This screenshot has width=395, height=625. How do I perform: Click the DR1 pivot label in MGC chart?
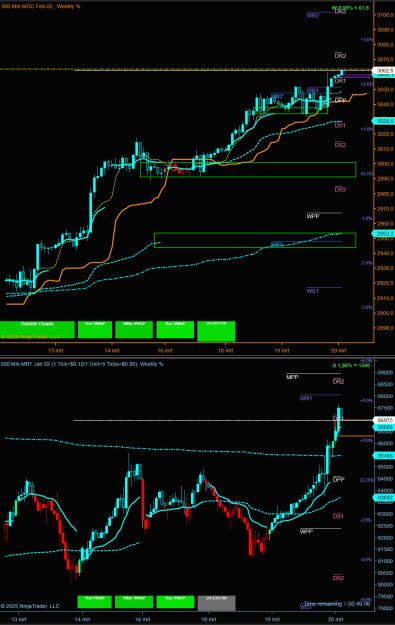click(340, 81)
